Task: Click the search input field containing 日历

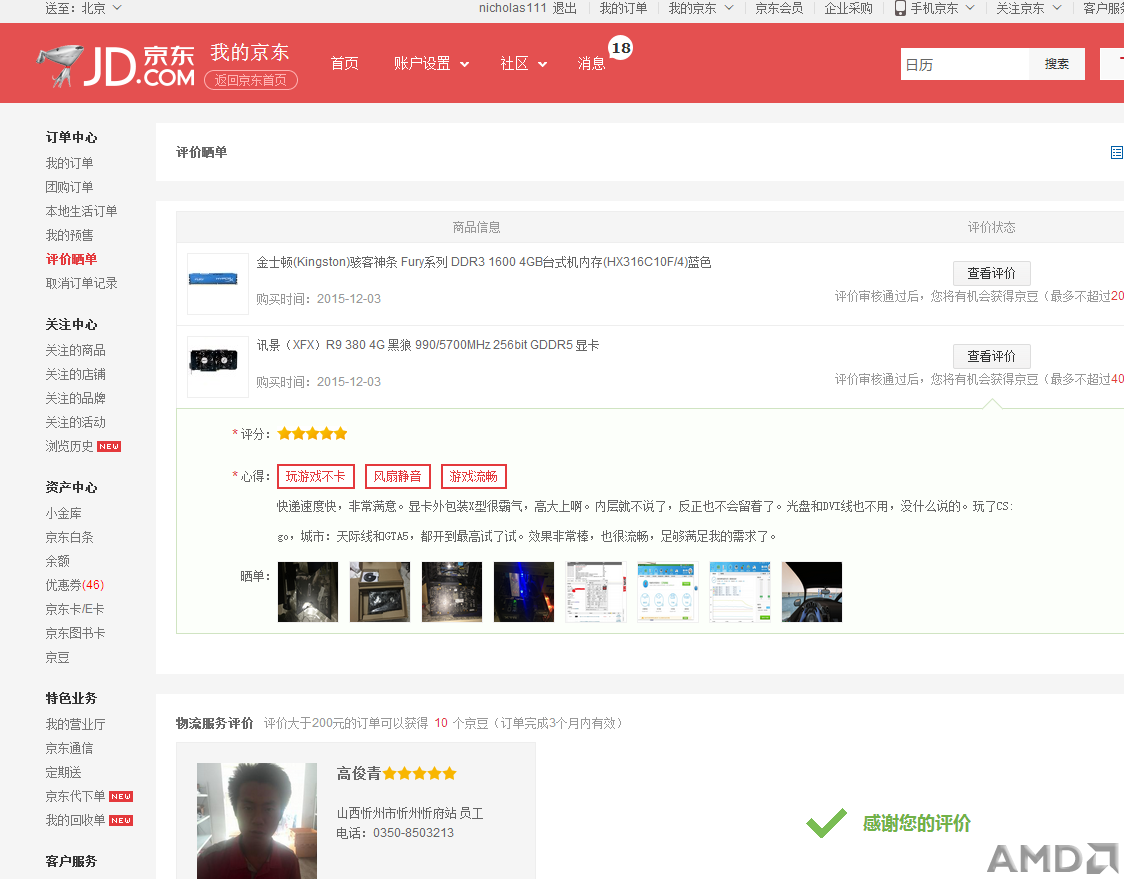Action: tap(965, 65)
